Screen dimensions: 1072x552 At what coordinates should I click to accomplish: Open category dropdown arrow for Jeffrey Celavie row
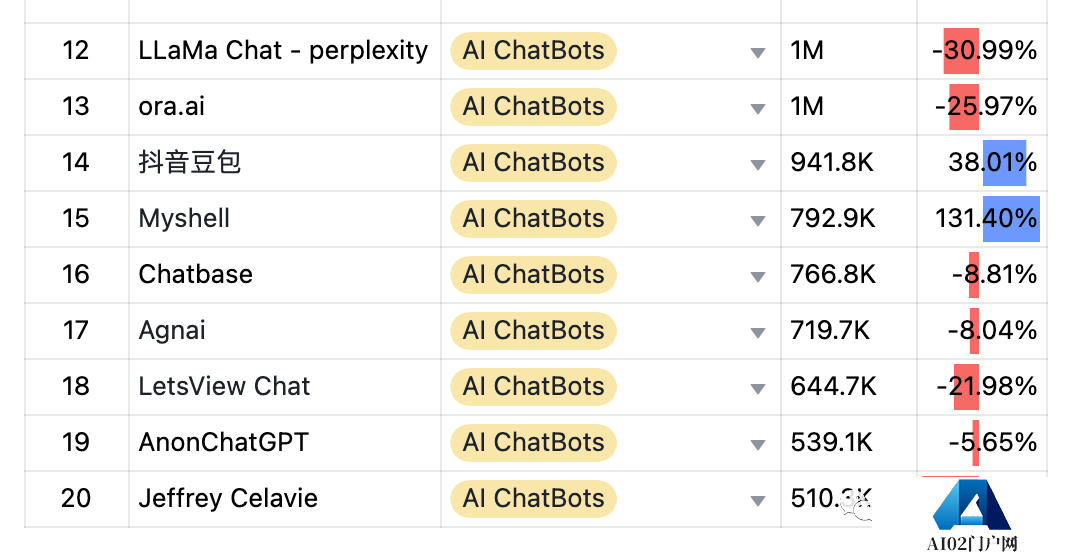[x=758, y=501]
